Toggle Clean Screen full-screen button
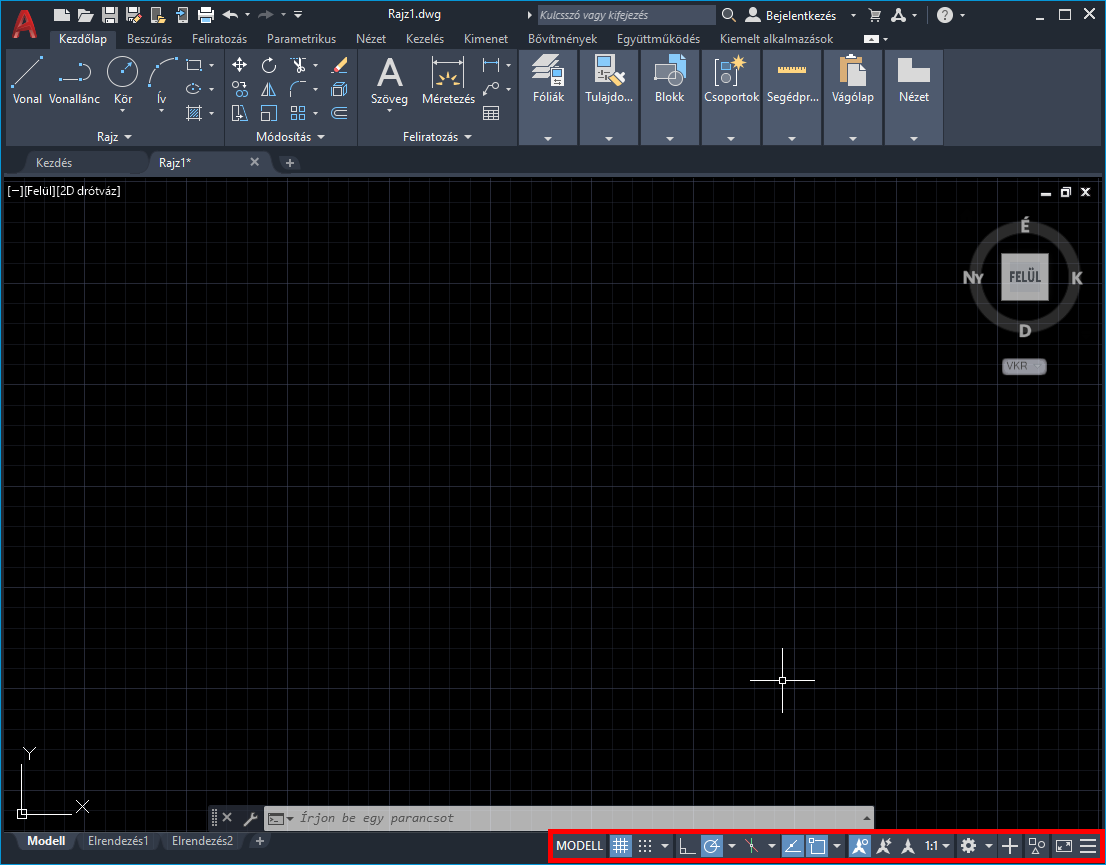 click(x=1063, y=845)
